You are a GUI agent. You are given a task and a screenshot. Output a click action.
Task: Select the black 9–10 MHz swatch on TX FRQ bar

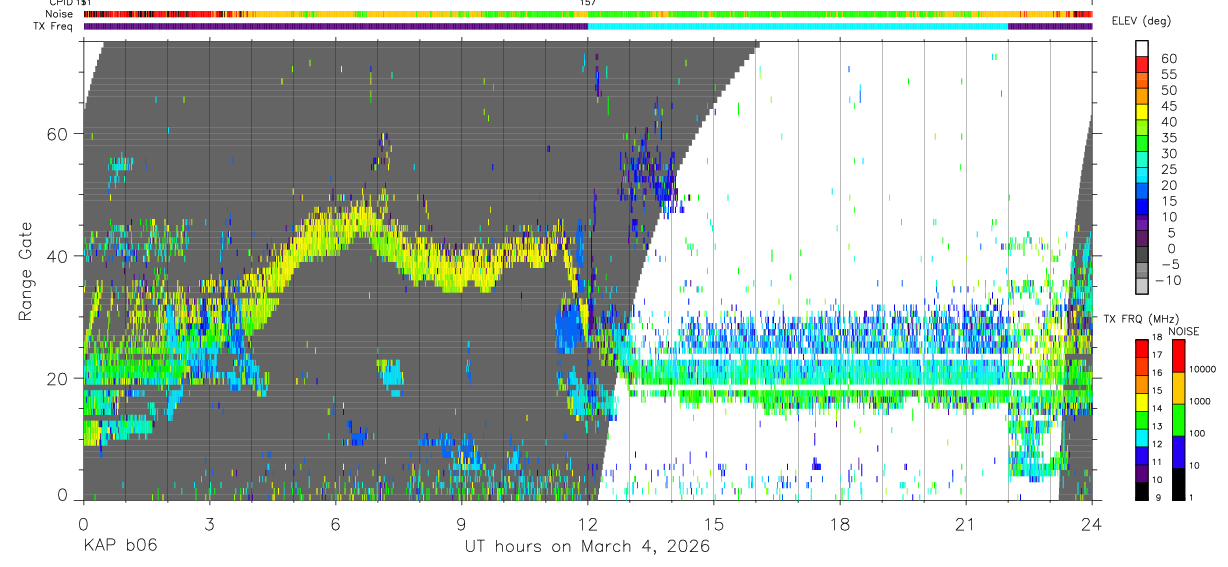pyautogui.click(x=1143, y=490)
